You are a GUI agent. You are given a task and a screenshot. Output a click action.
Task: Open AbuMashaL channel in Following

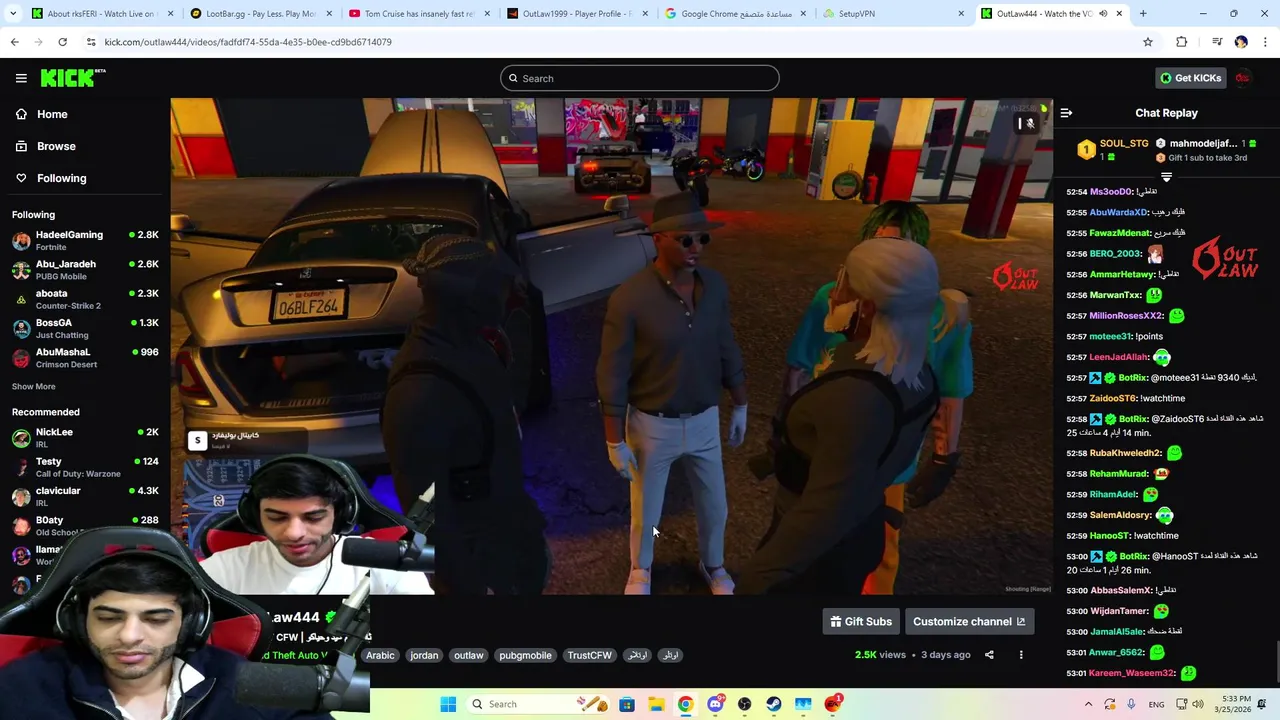pos(85,358)
